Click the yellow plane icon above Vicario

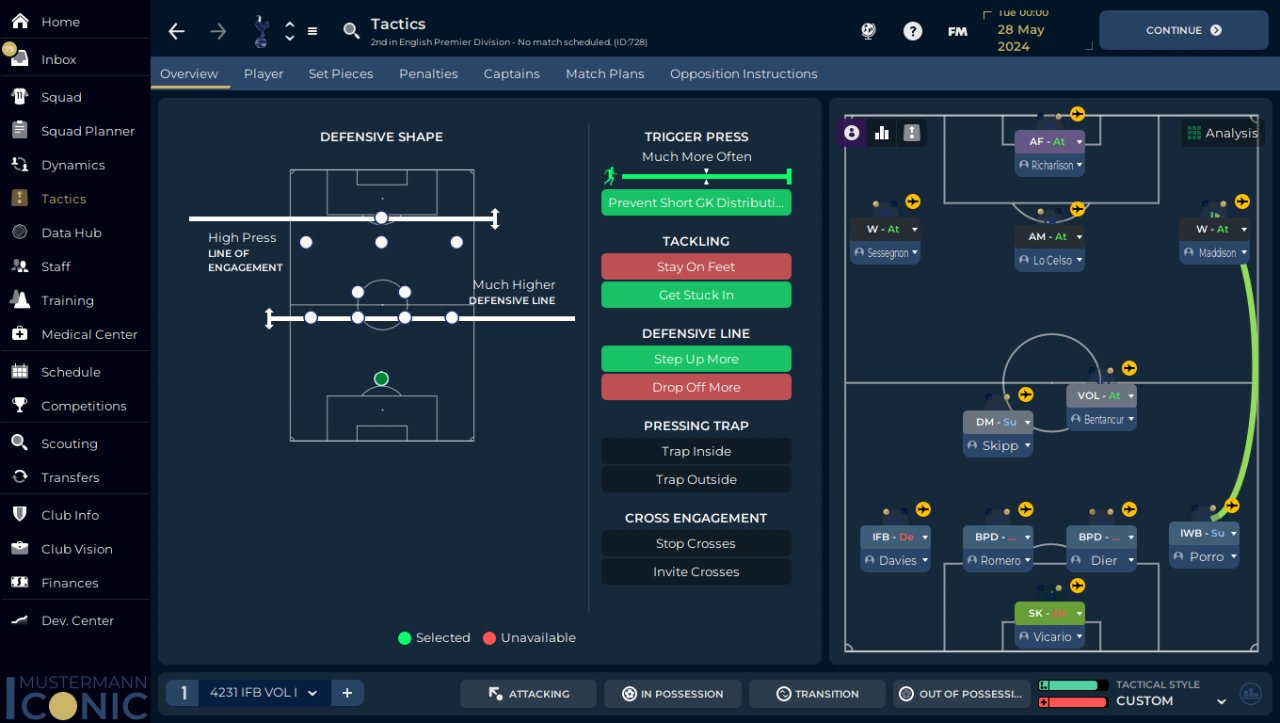(x=1077, y=585)
